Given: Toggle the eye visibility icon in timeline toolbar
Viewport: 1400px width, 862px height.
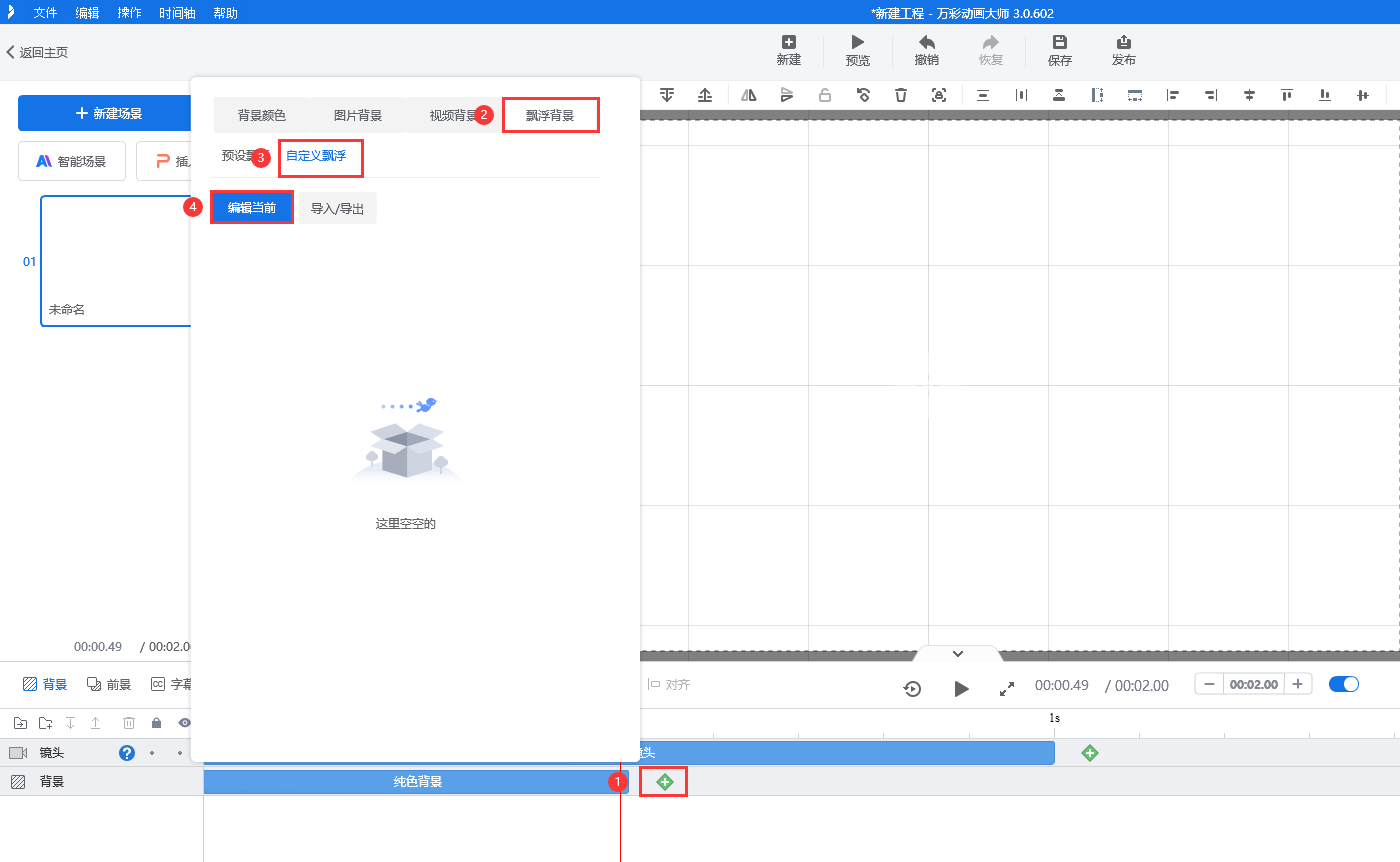Looking at the screenshot, I should coord(184,723).
